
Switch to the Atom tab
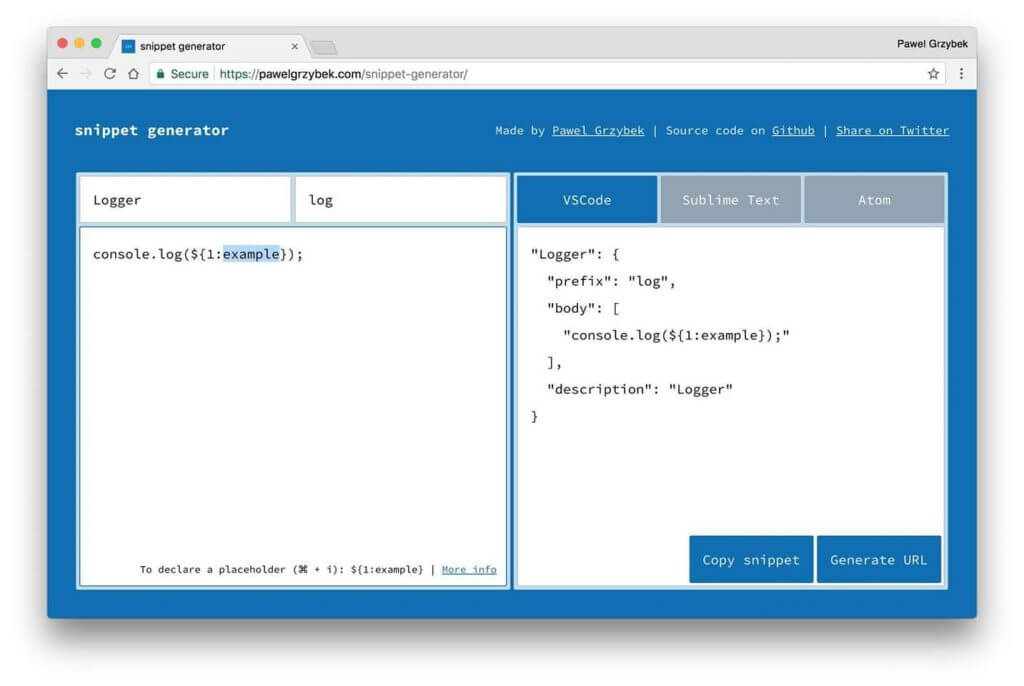[874, 199]
